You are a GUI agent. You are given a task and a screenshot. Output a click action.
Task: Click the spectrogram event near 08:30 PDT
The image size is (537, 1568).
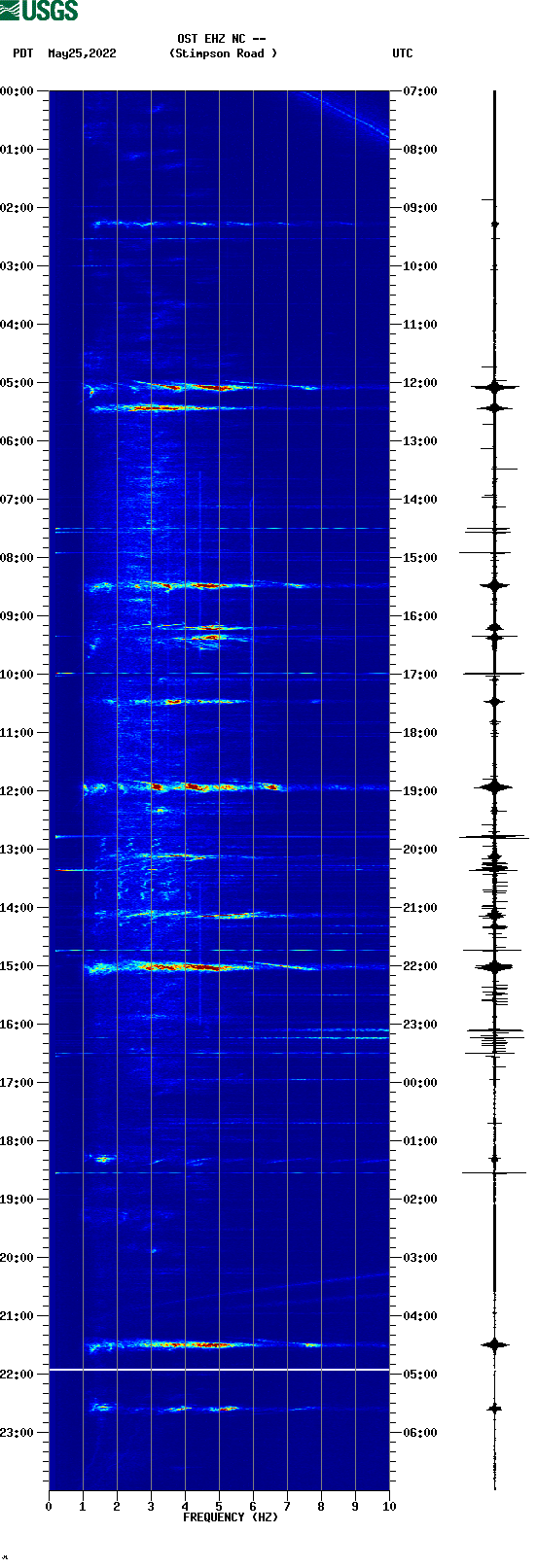(199, 585)
